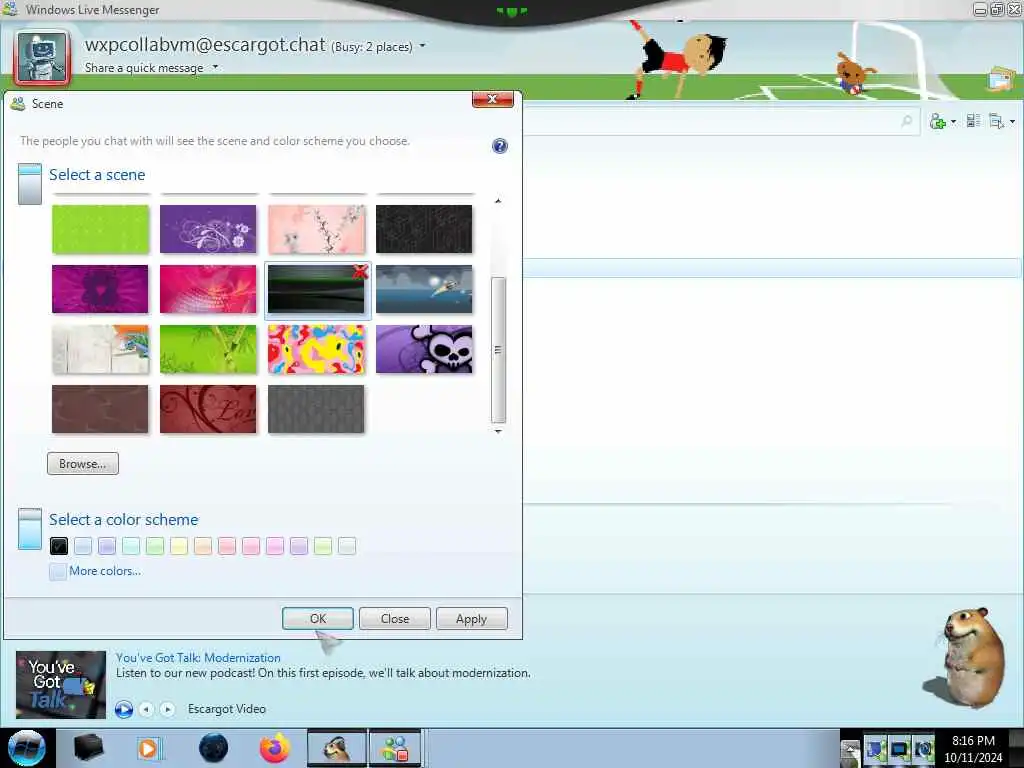Screen dimensions: 1024x768
Task: Select the purple skull scene
Action: point(424,349)
